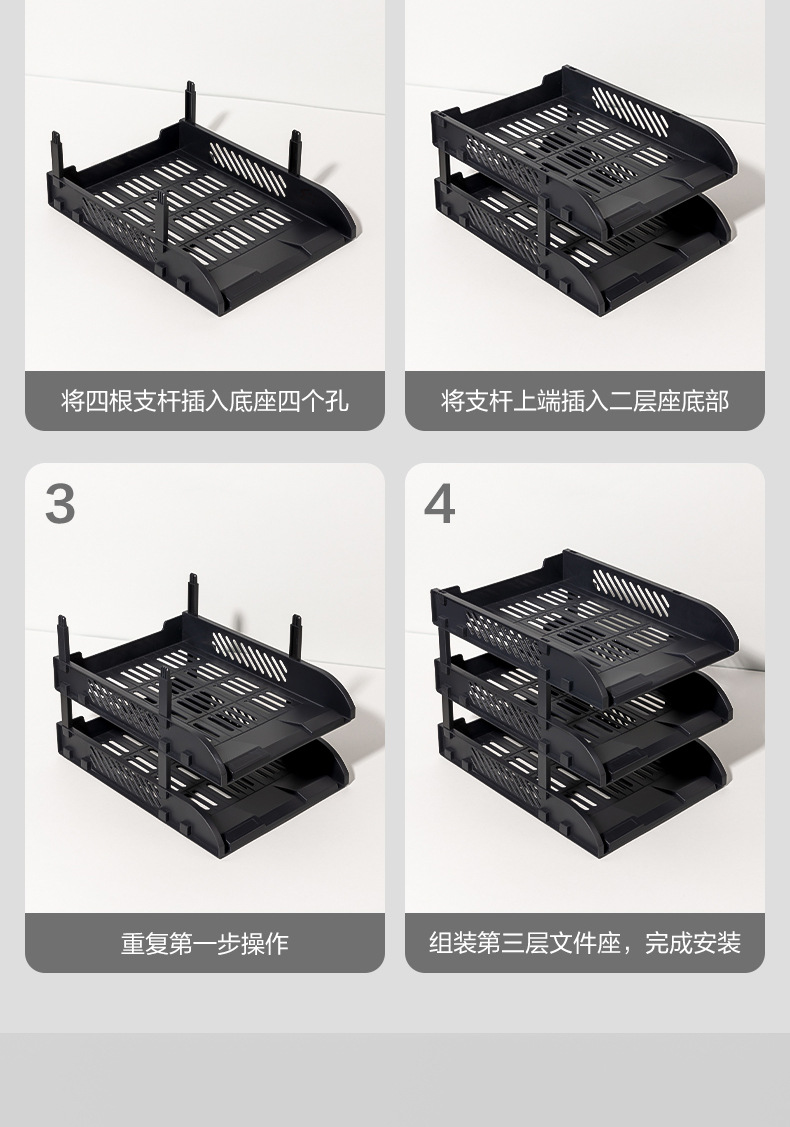The image size is (790, 1127).
Task: Click the large step number 4
Action: coord(439,504)
